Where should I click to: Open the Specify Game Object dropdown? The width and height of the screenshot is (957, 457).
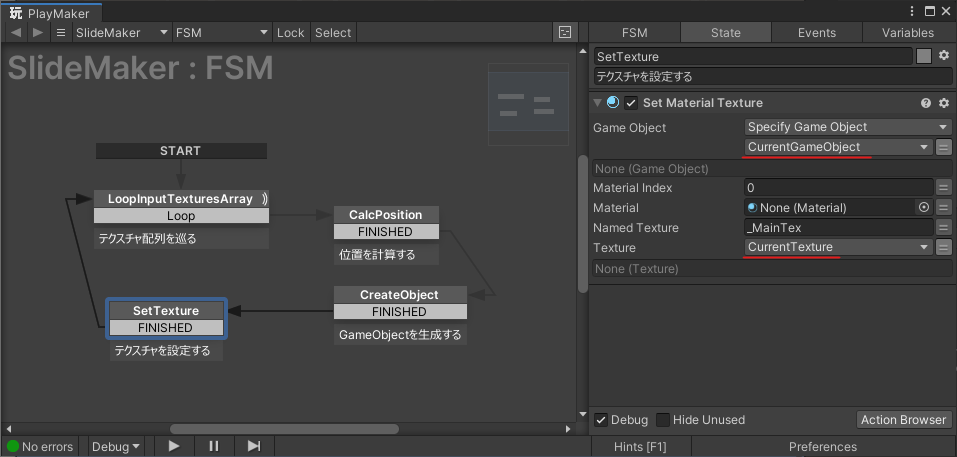[846, 127]
